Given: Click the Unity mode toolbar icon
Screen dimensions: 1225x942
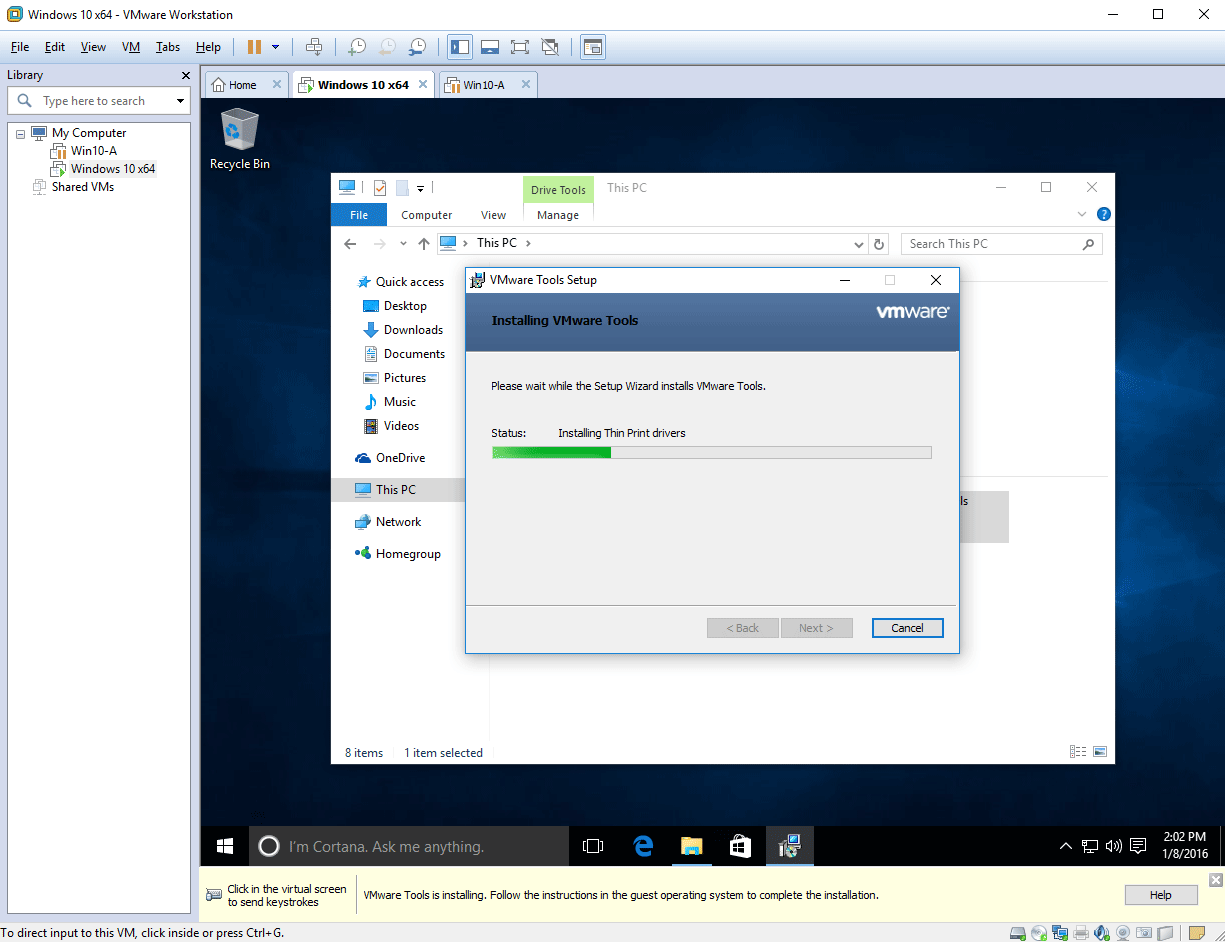Looking at the screenshot, I should click(x=549, y=47).
